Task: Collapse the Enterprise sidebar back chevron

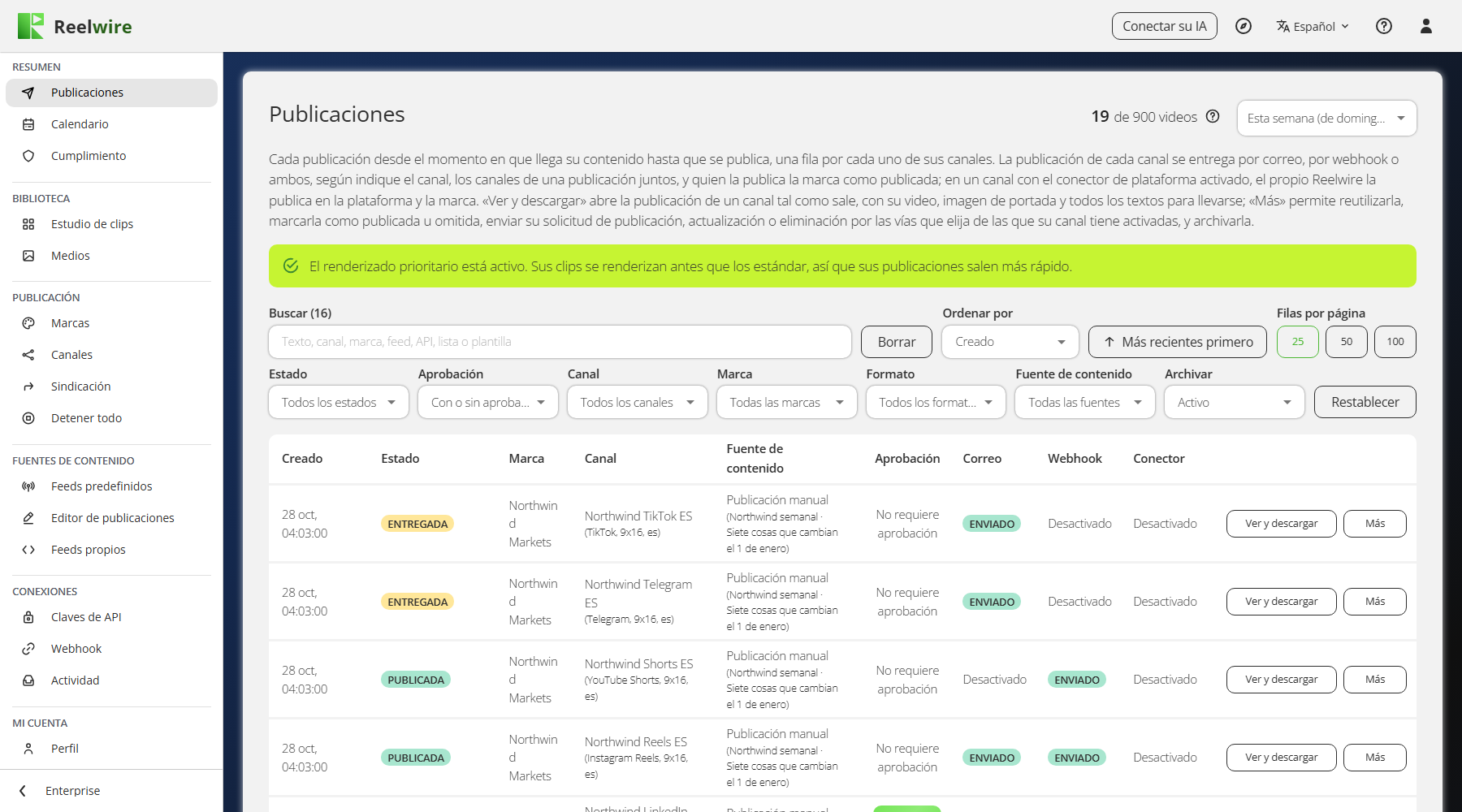Action: pyautogui.click(x=23, y=791)
